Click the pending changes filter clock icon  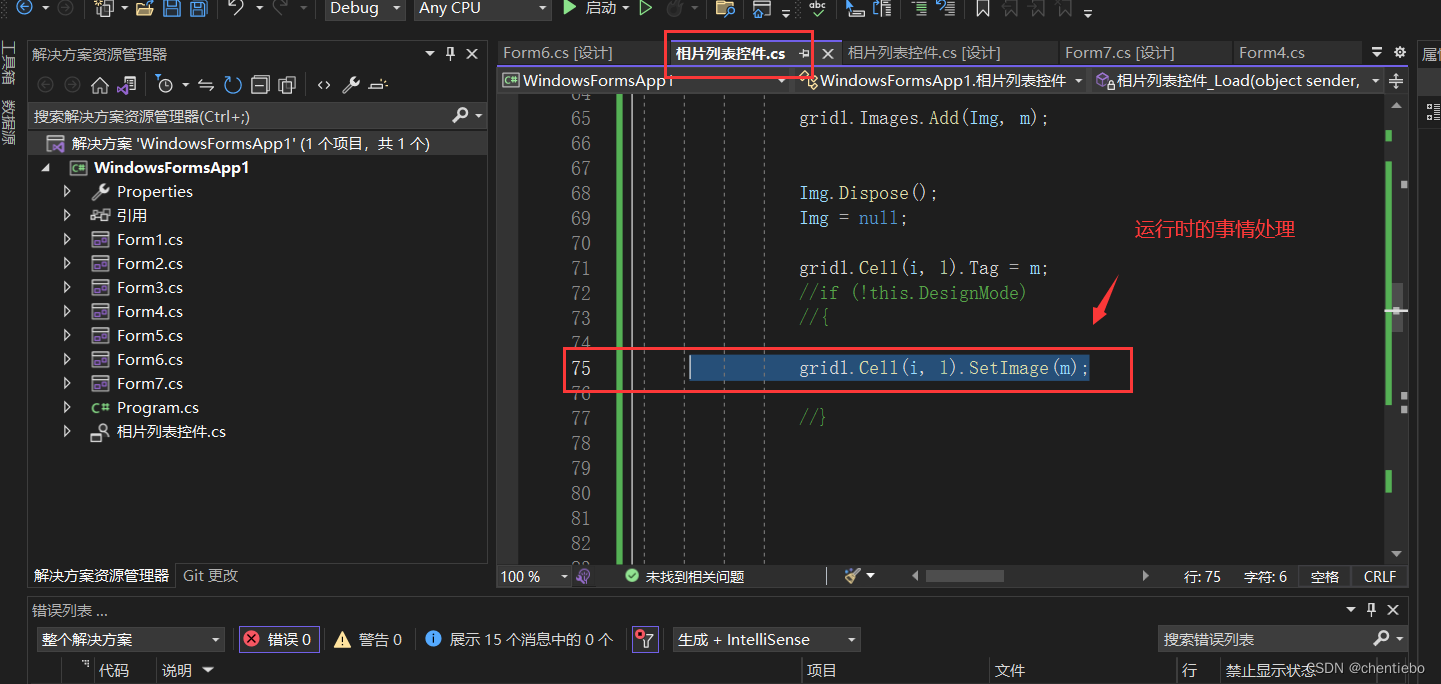[165, 85]
